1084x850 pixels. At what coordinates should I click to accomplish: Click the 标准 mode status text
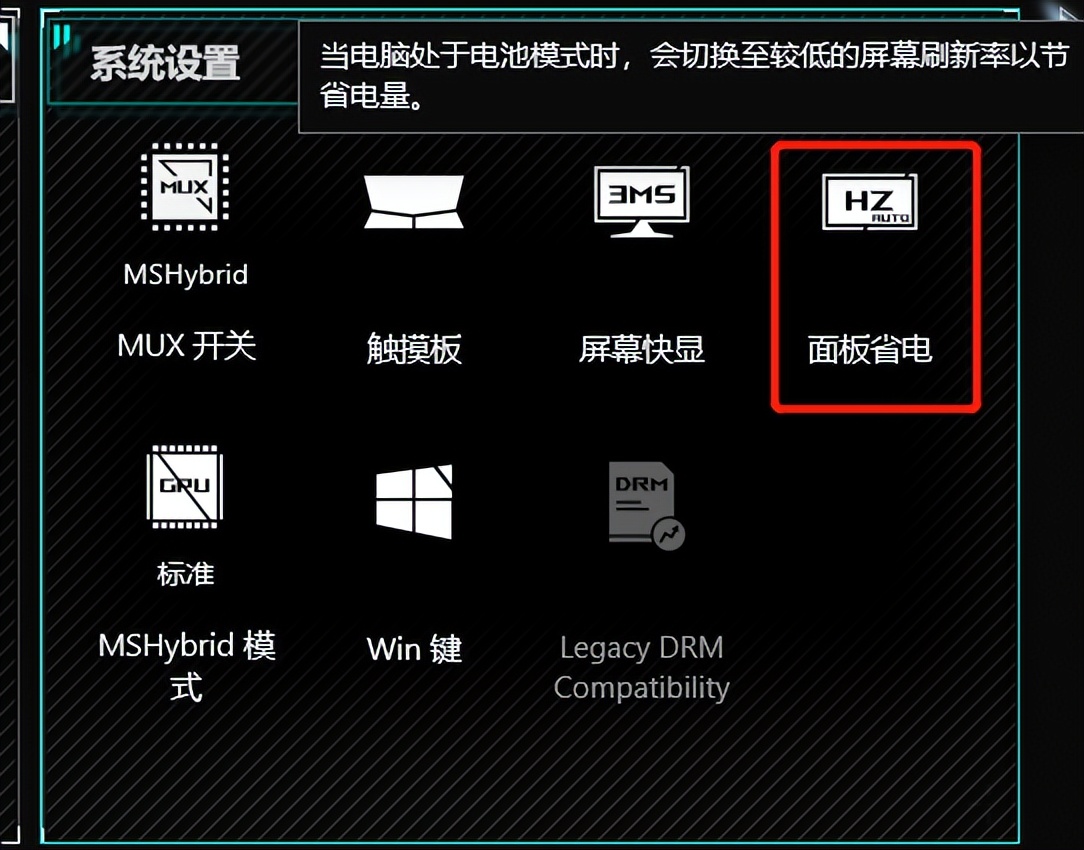(185, 574)
